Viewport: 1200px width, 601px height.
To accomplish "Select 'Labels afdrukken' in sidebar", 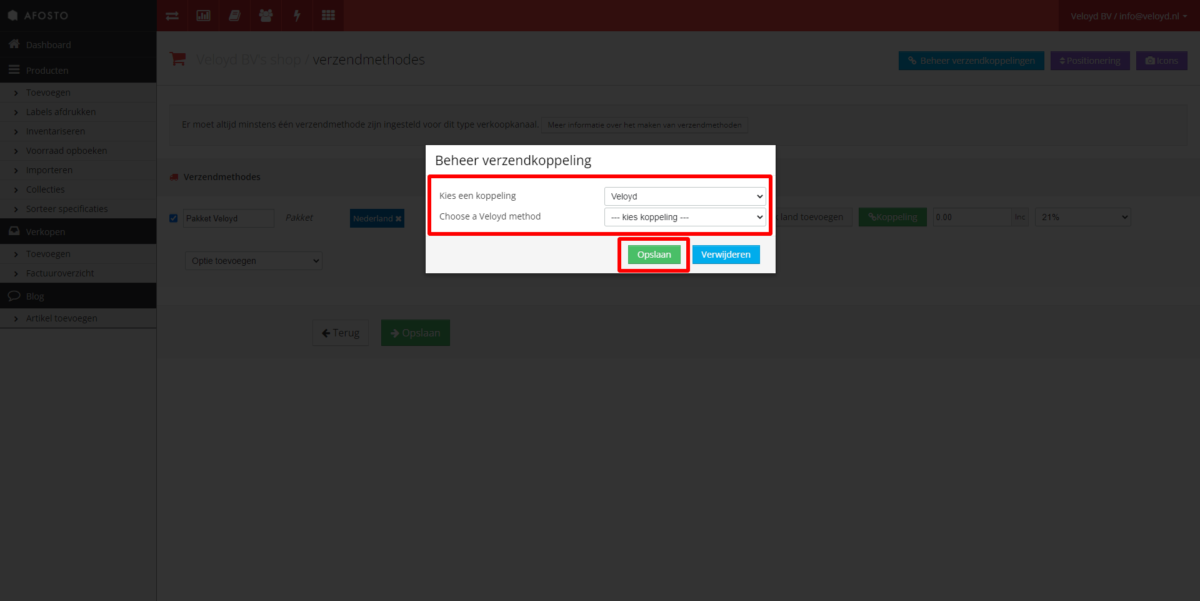I will point(61,112).
